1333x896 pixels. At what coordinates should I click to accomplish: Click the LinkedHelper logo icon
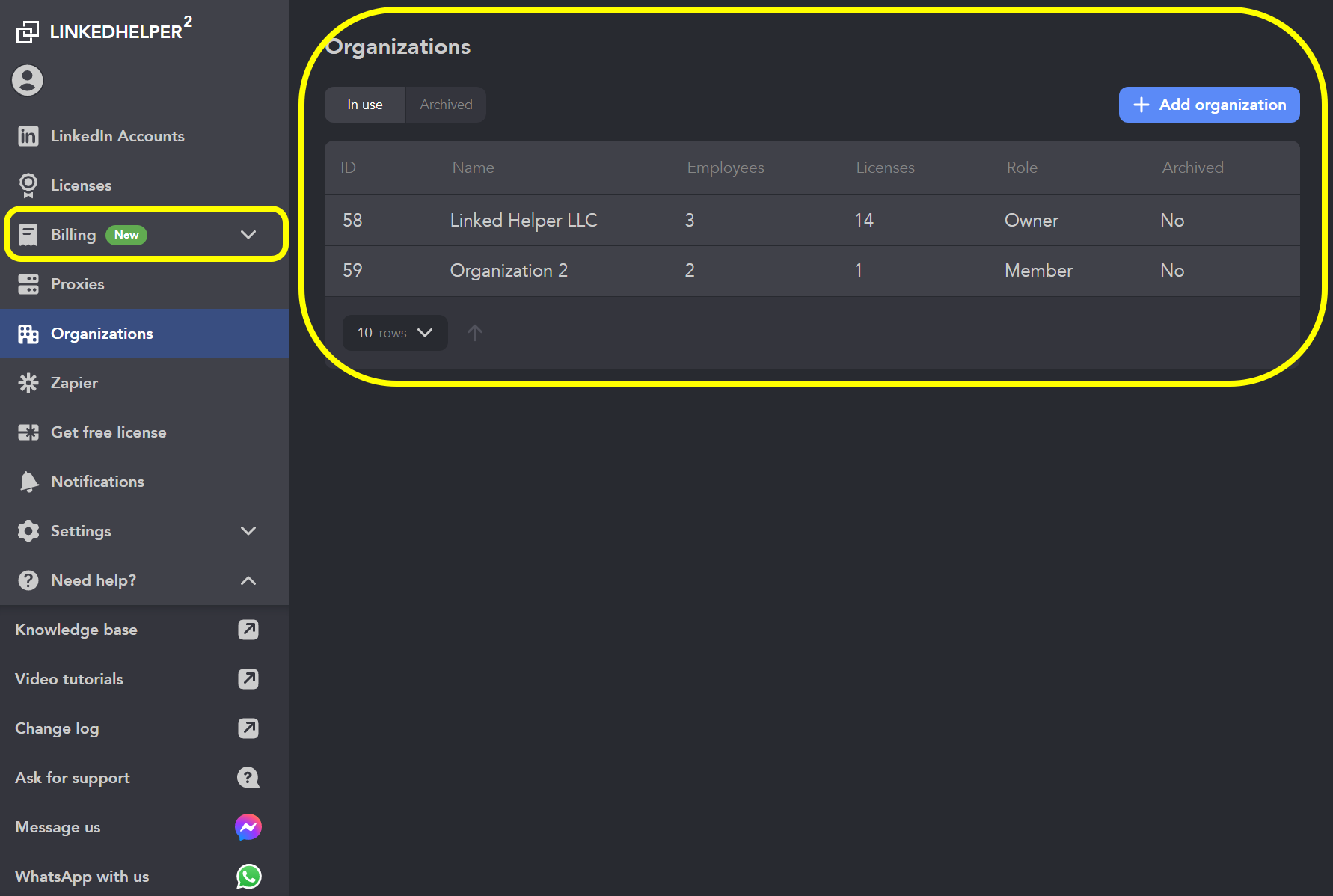[x=28, y=31]
